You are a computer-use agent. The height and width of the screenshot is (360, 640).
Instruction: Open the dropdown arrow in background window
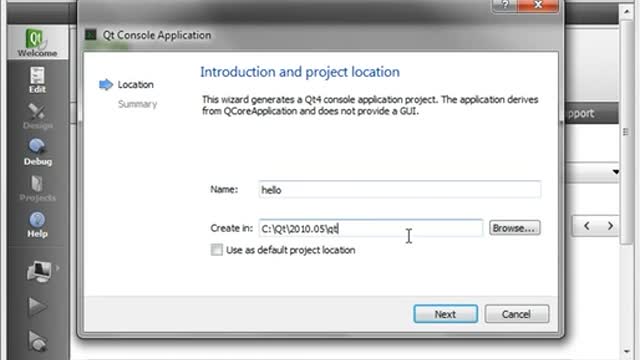615,172
